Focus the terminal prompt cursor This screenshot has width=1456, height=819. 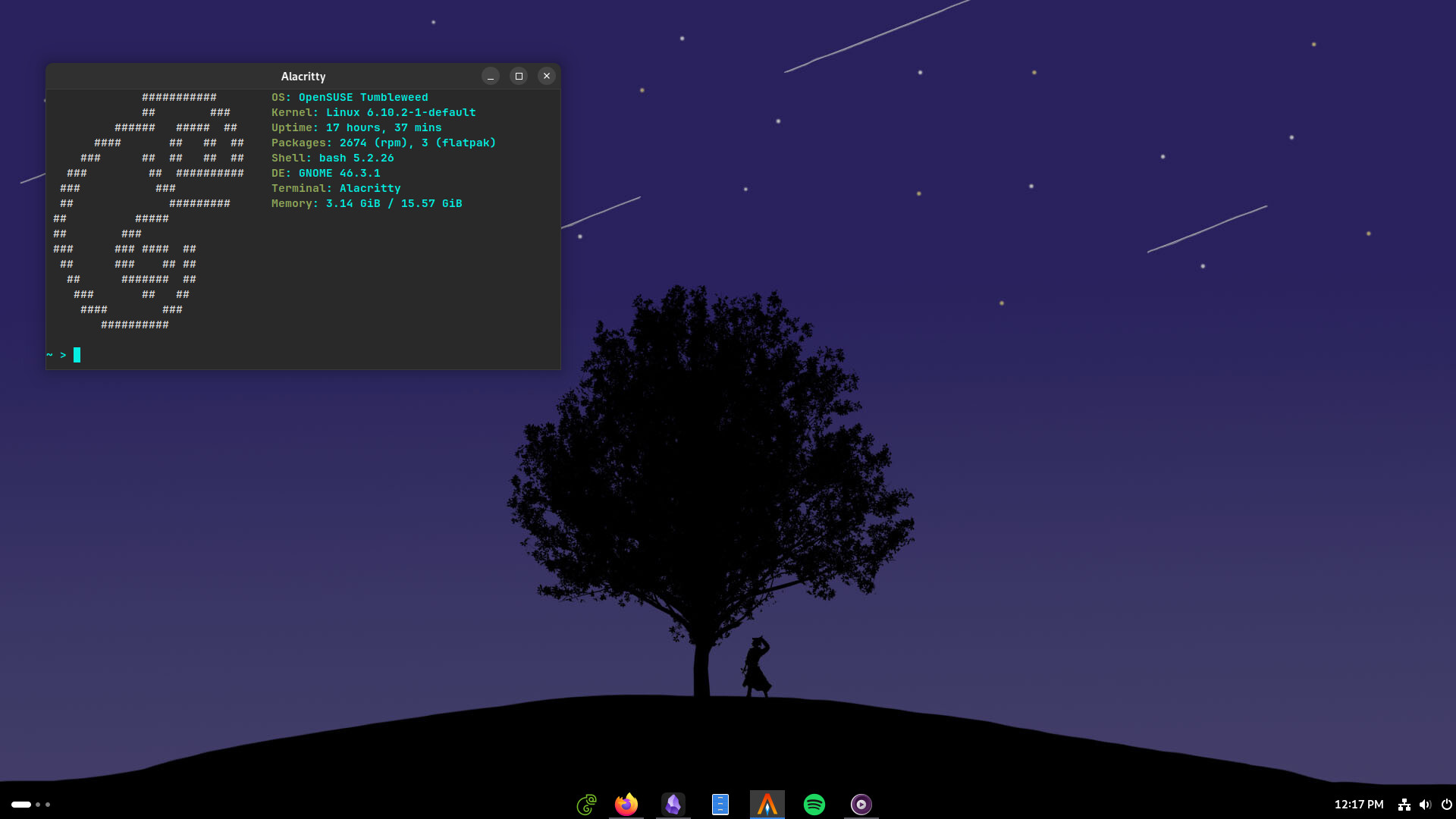coord(77,355)
